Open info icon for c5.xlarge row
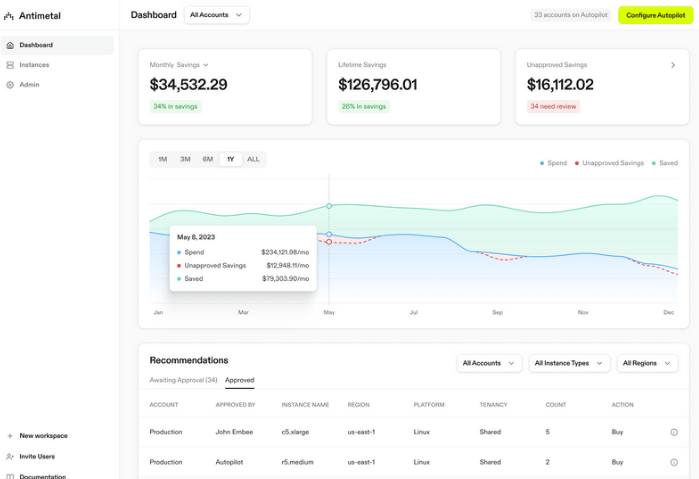This screenshot has height=479, width=699. click(674, 432)
